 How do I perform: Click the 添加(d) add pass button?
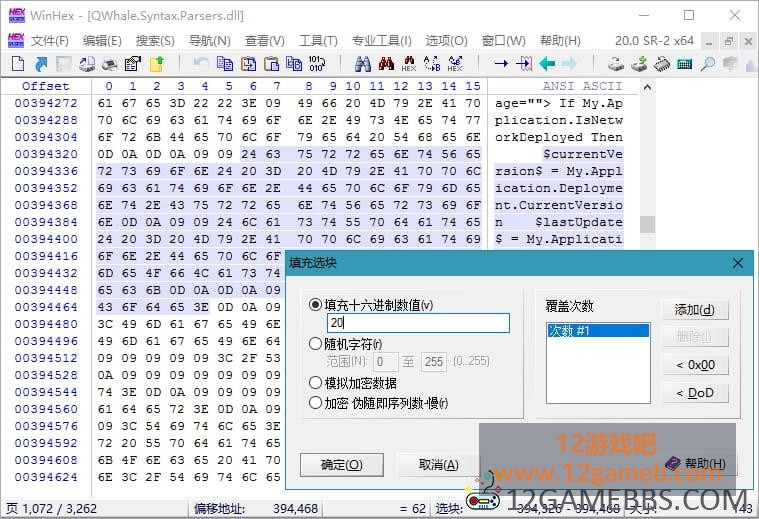pos(695,309)
